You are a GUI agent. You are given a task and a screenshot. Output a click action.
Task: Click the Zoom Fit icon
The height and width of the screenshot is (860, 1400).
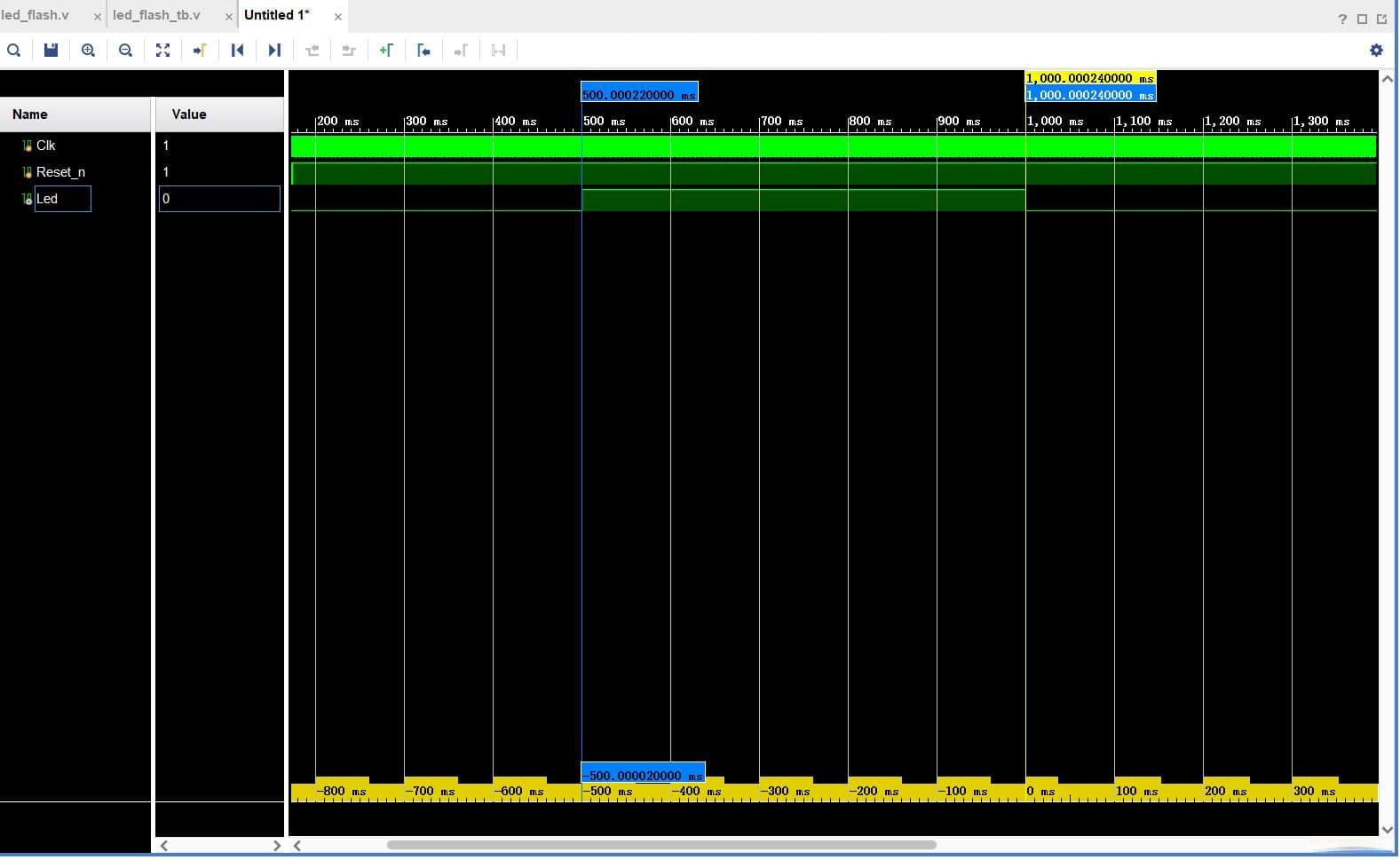162,51
